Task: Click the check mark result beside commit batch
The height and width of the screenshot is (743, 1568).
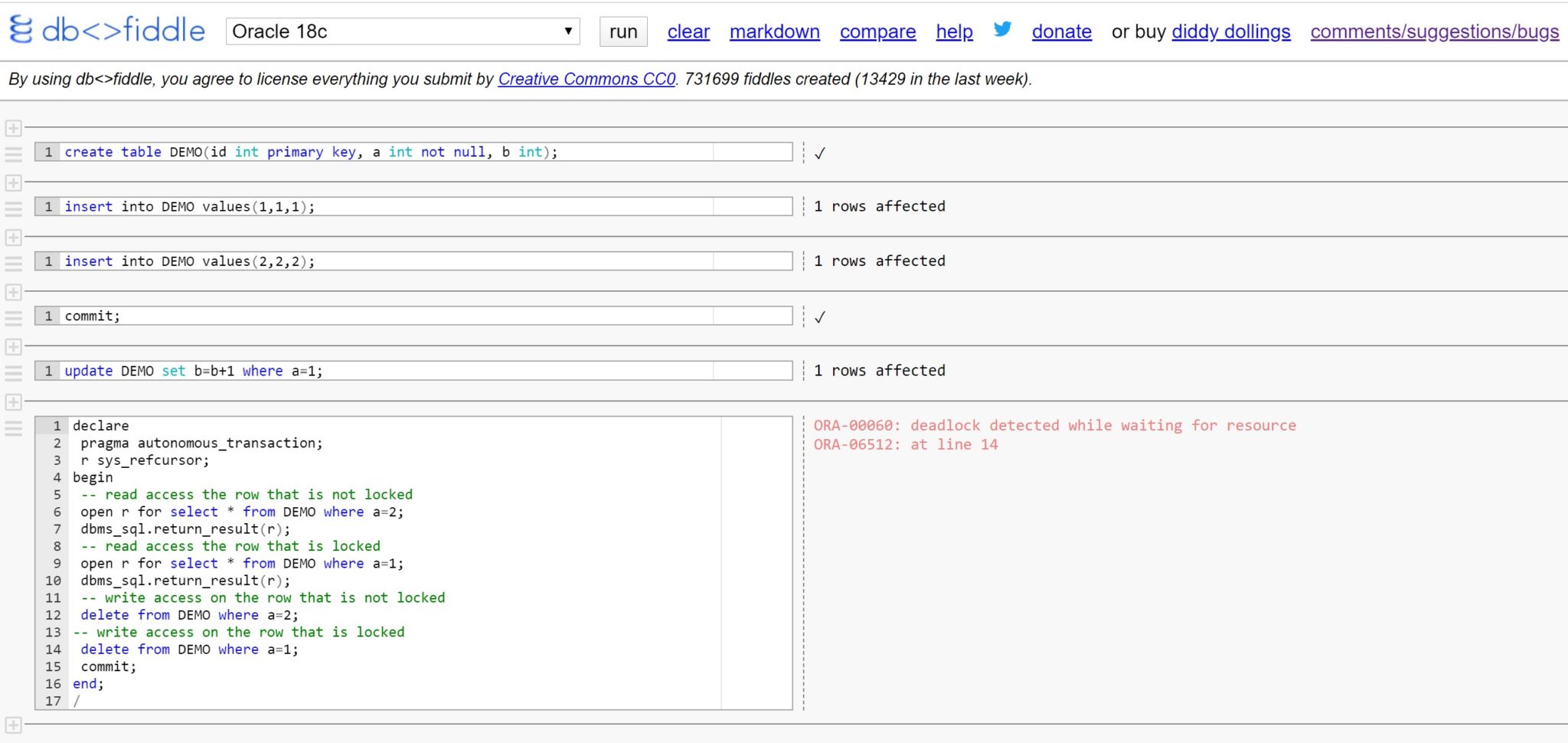Action: [820, 317]
